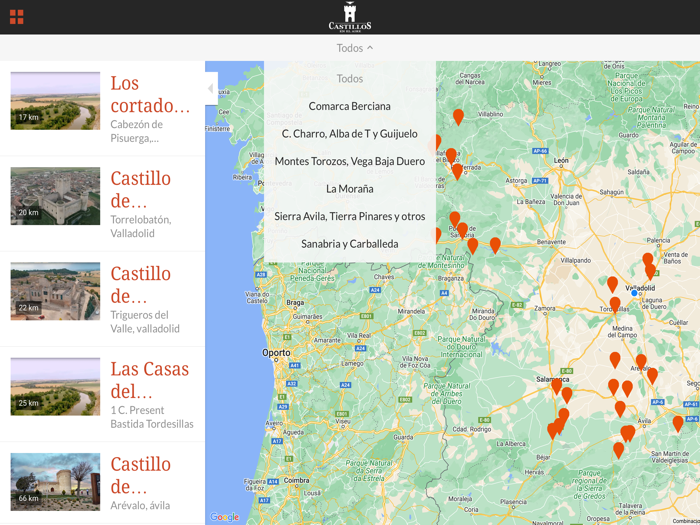Select Todos option in the dropdown list

[x=350, y=79]
